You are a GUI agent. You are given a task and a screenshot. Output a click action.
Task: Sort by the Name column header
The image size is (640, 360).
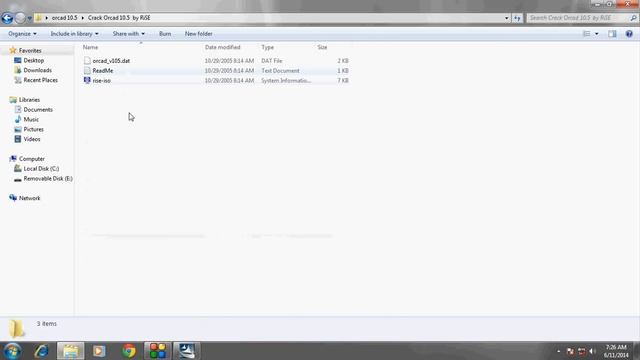(90, 47)
